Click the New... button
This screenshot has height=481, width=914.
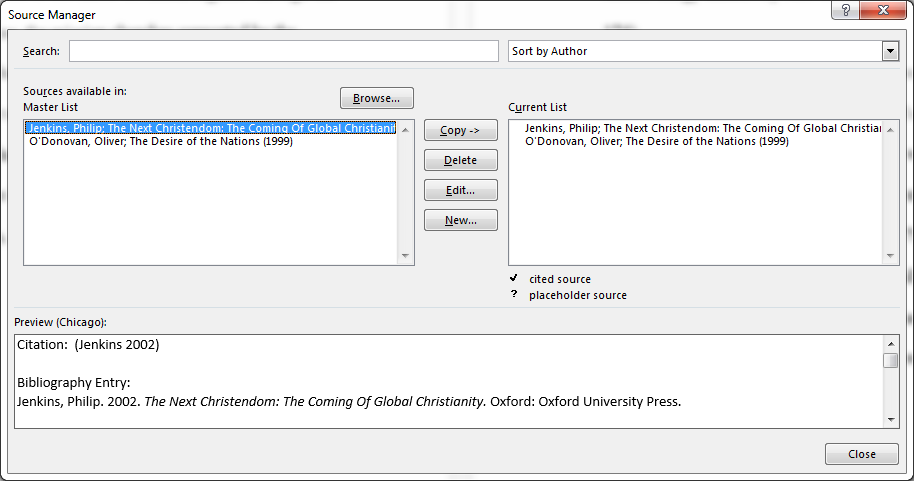coord(460,220)
